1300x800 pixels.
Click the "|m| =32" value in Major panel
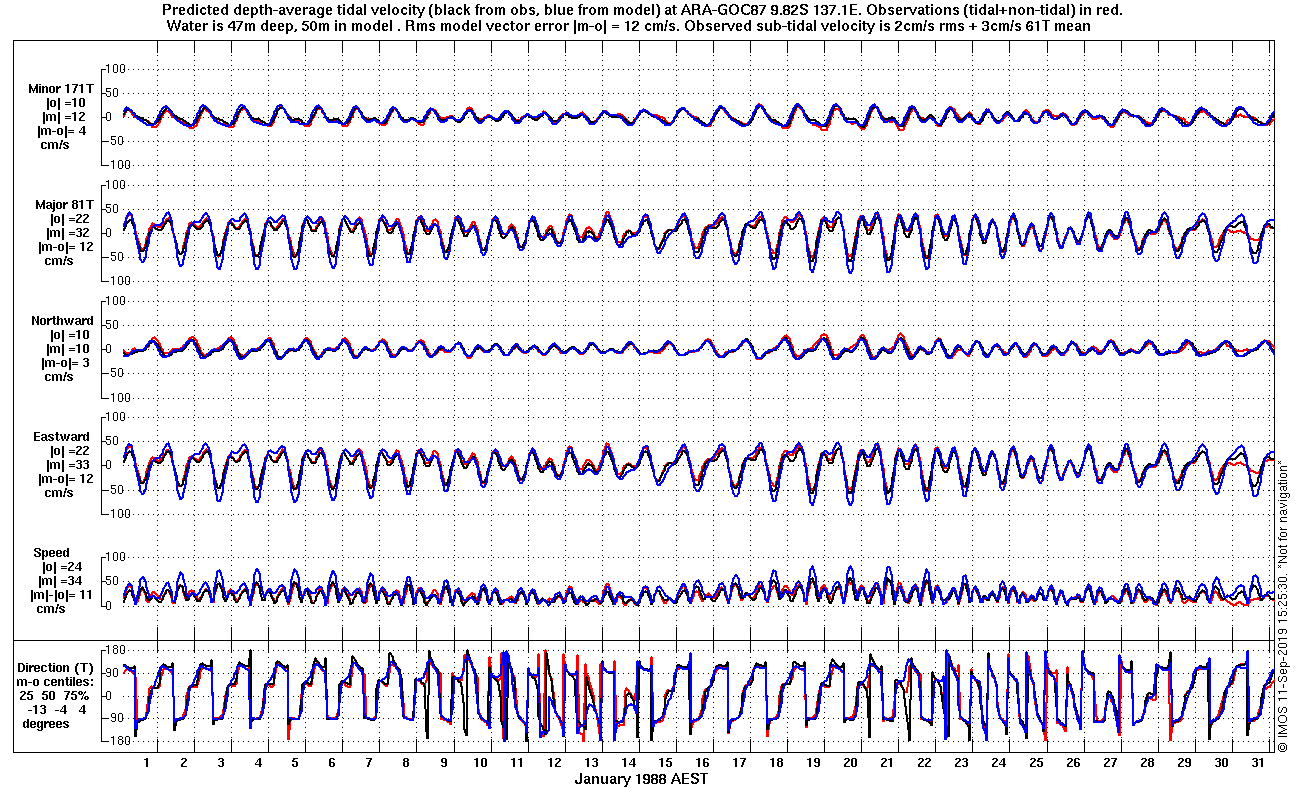click(66, 233)
